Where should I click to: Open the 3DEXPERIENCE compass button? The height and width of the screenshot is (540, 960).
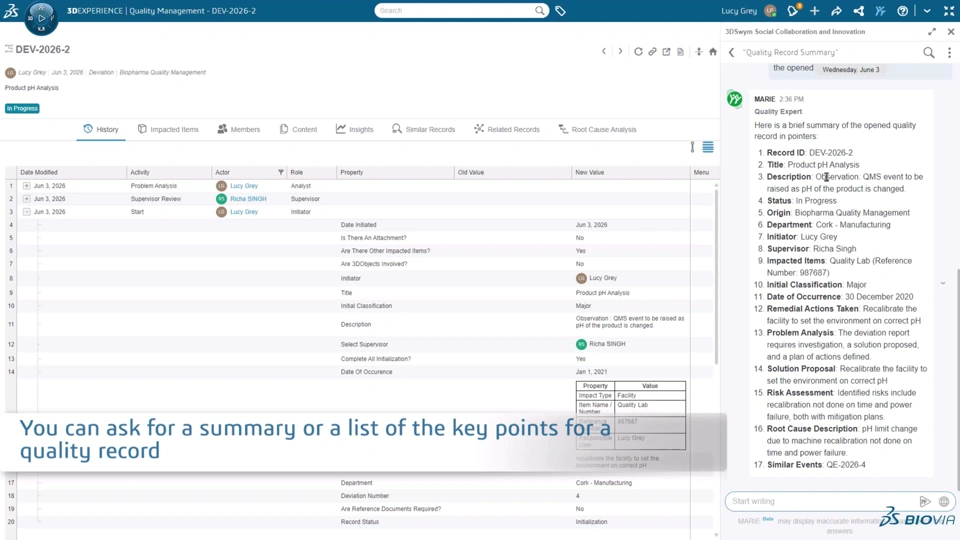41,18
